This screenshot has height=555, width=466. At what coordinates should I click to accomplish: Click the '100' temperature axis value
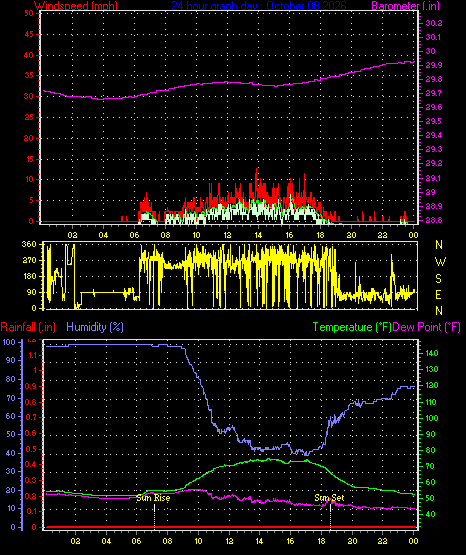point(431,418)
